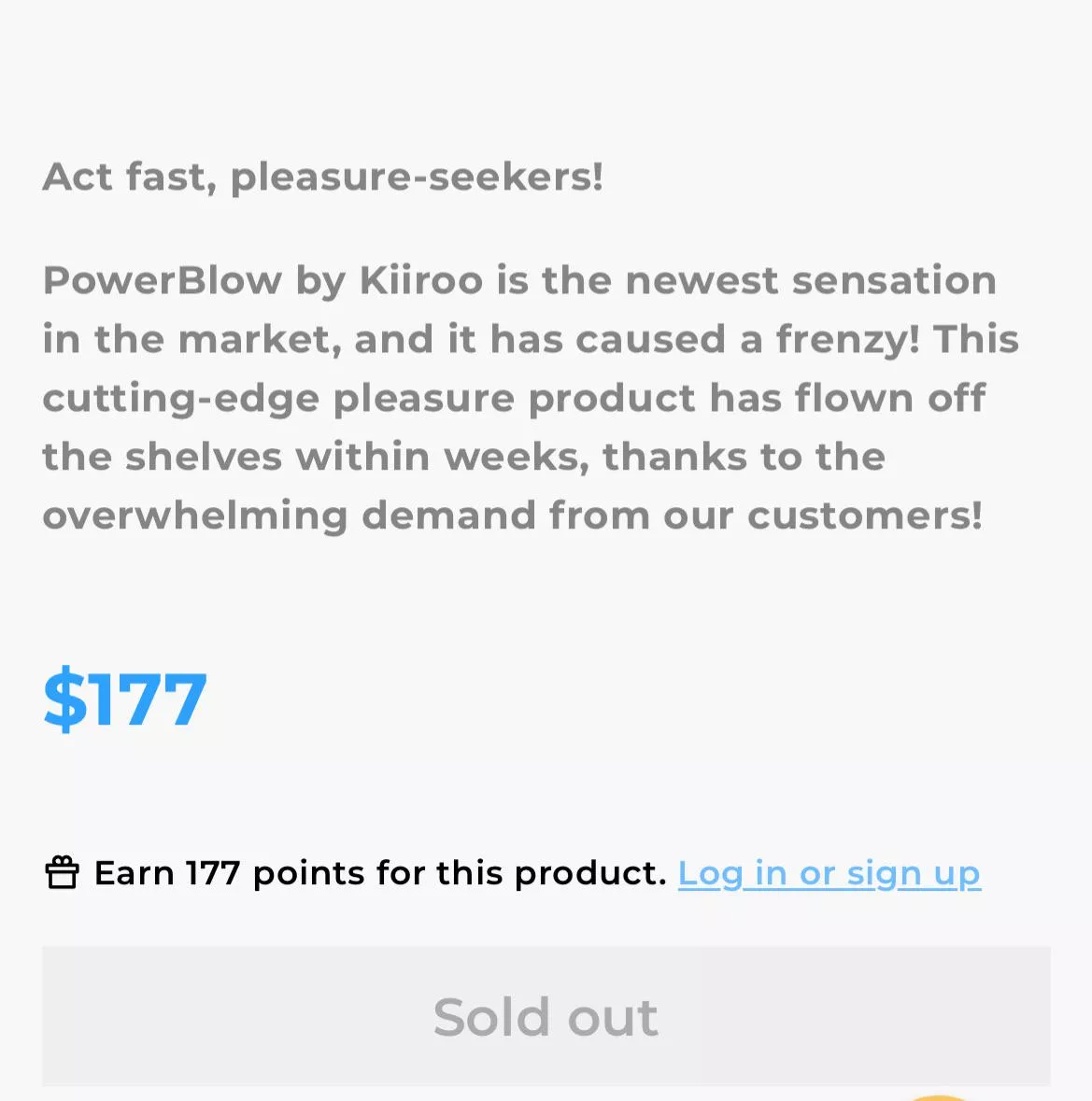Click the word "pleasure-seekers!" in the heading
Screen dimensions: 1092x1101
(417, 176)
